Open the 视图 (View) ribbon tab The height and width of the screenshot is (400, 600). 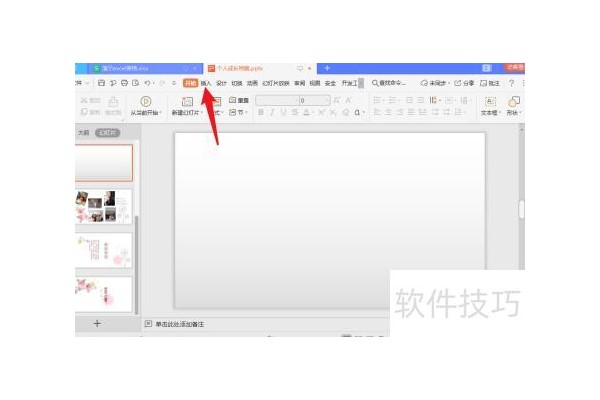[x=315, y=83]
